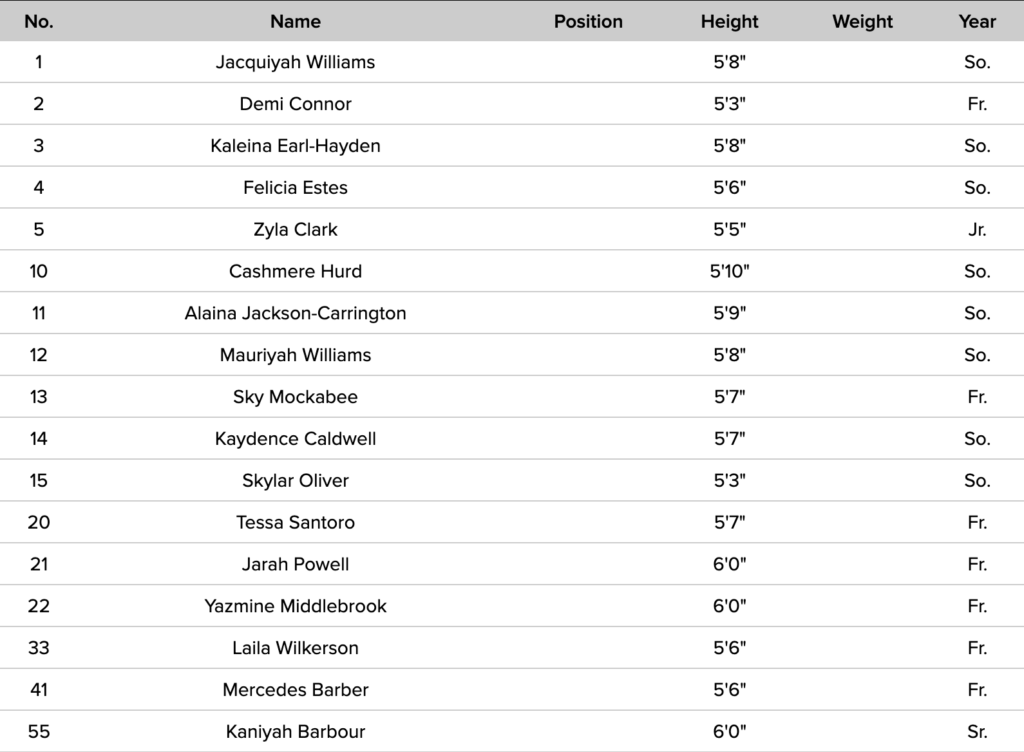Click Mauriyah Williams' name
Screen dimensions: 1024x752
click(x=295, y=356)
